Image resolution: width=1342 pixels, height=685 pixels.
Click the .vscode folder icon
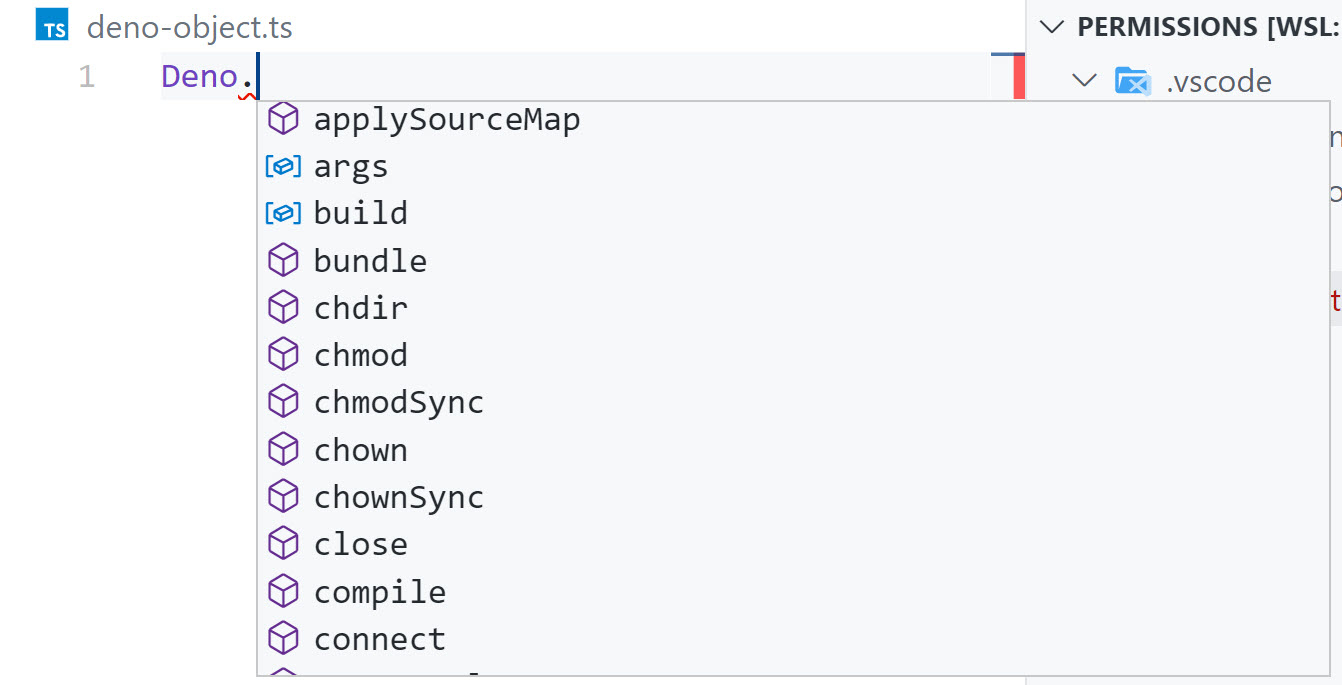click(x=1132, y=80)
